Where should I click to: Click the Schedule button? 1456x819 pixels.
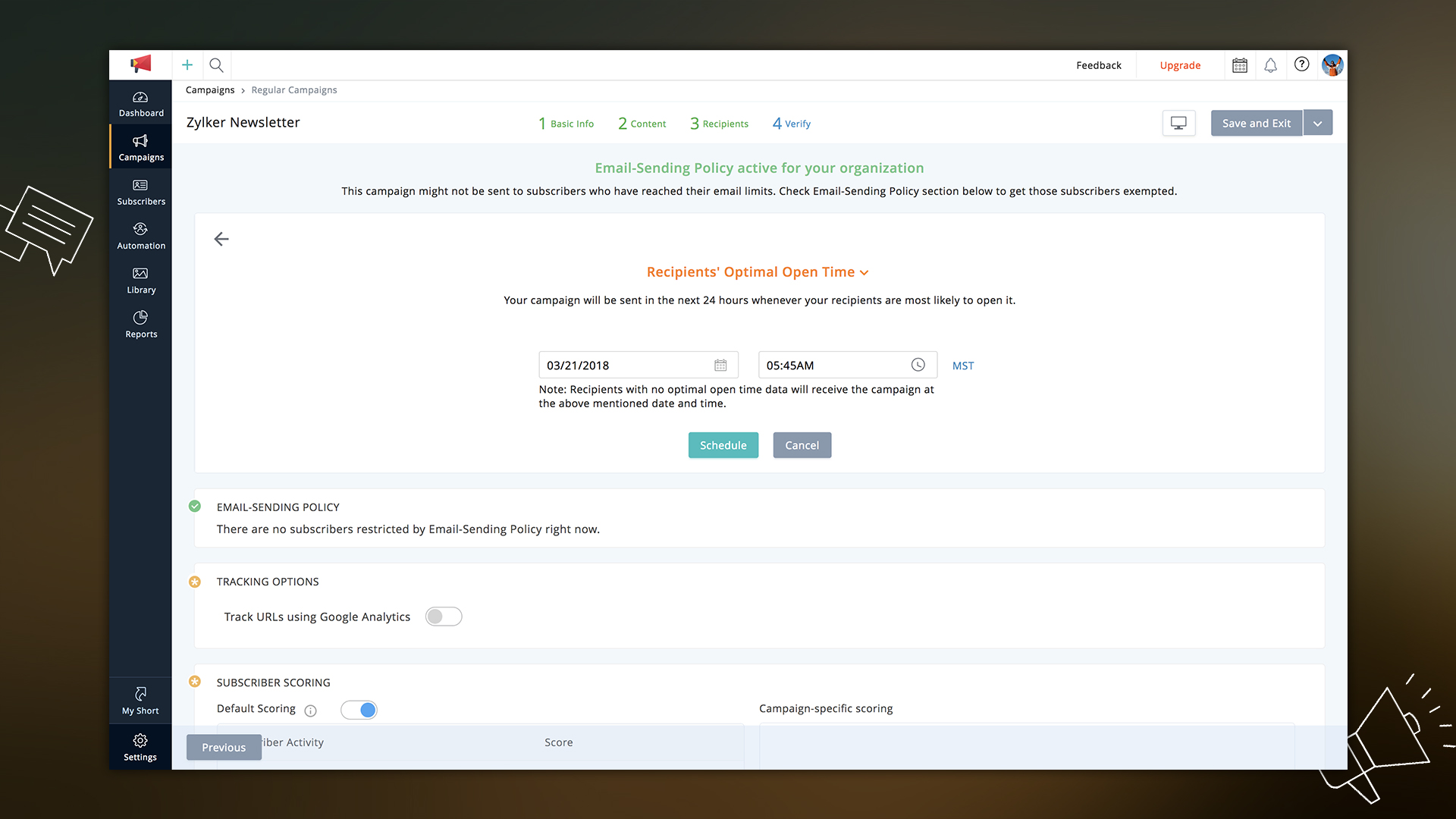[x=723, y=445]
